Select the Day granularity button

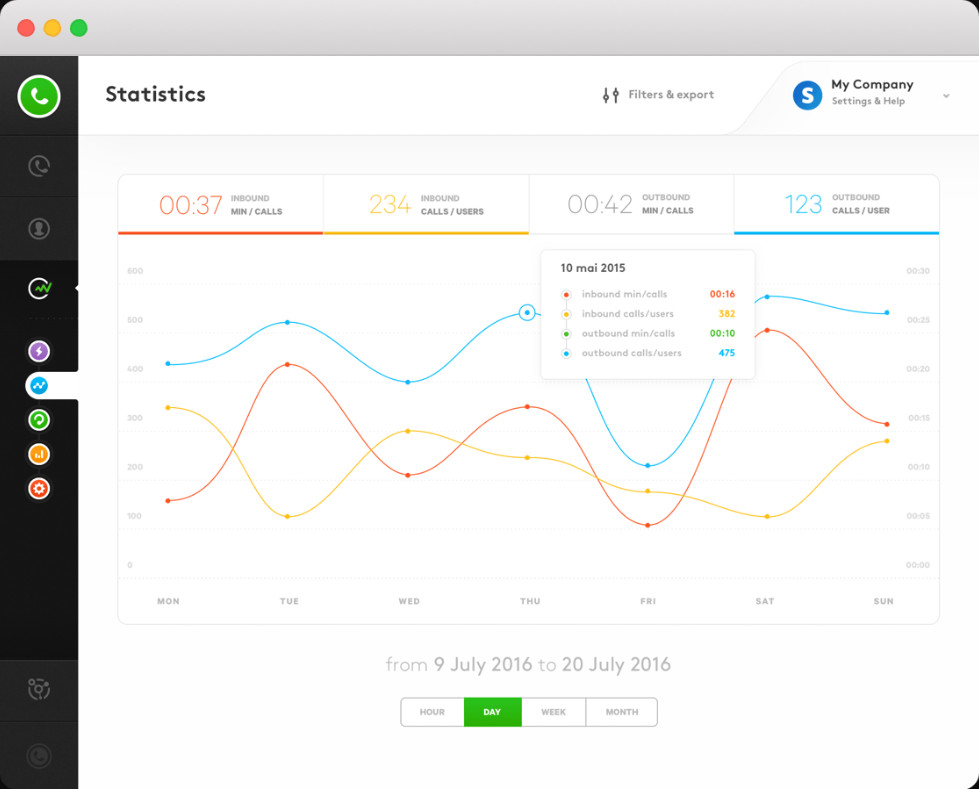pyautogui.click(x=492, y=712)
